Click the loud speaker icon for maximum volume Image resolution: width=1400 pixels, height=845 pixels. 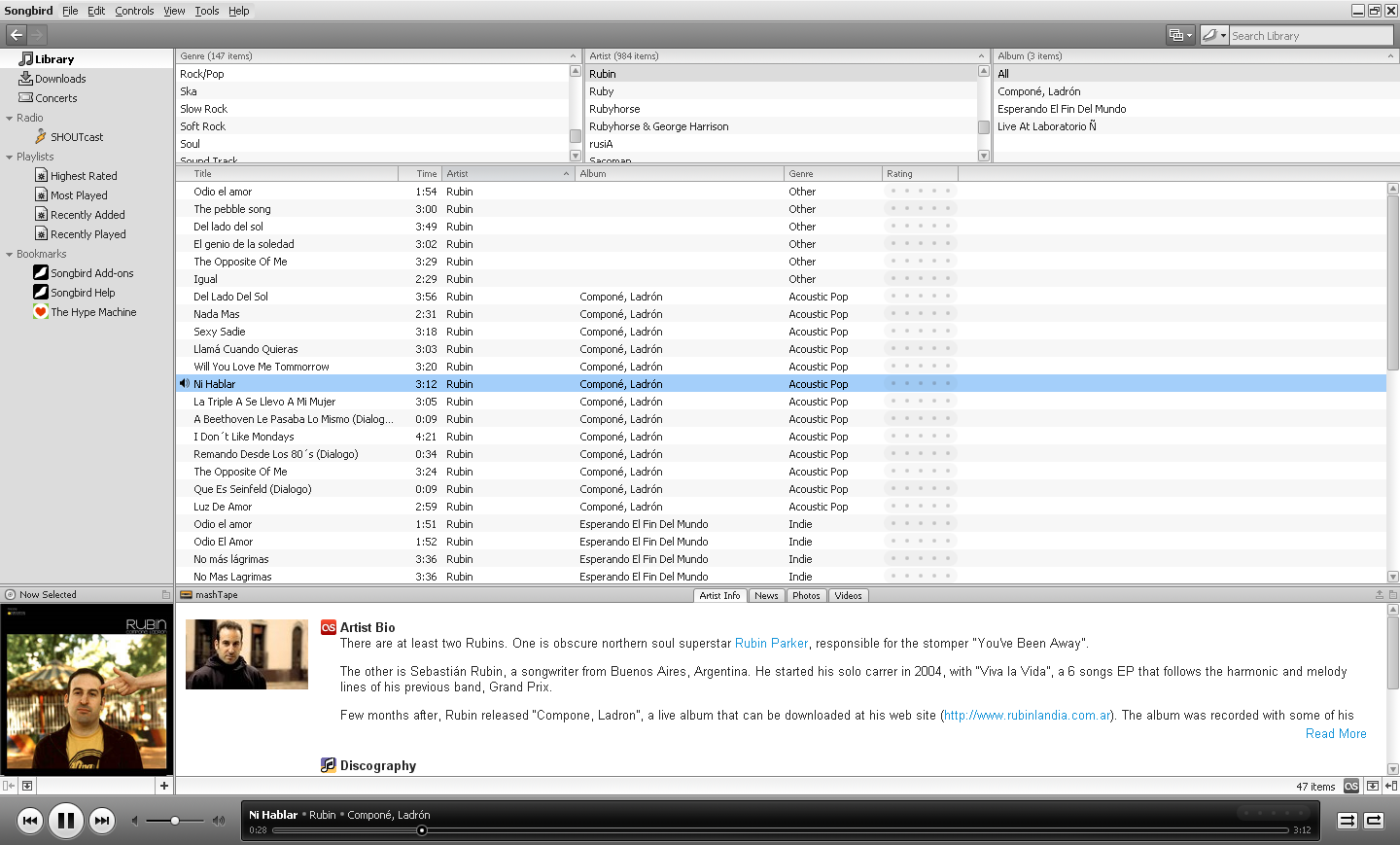(219, 821)
